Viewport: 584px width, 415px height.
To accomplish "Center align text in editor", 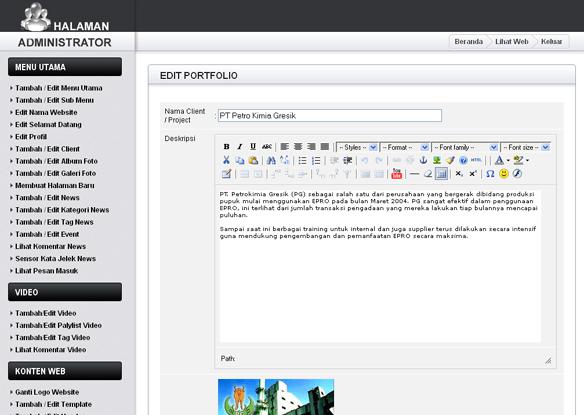I will [298, 147].
